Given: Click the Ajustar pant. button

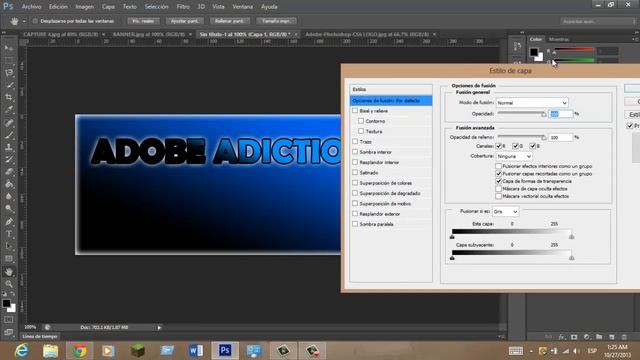Looking at the screenshot, I should click(185, 21).
